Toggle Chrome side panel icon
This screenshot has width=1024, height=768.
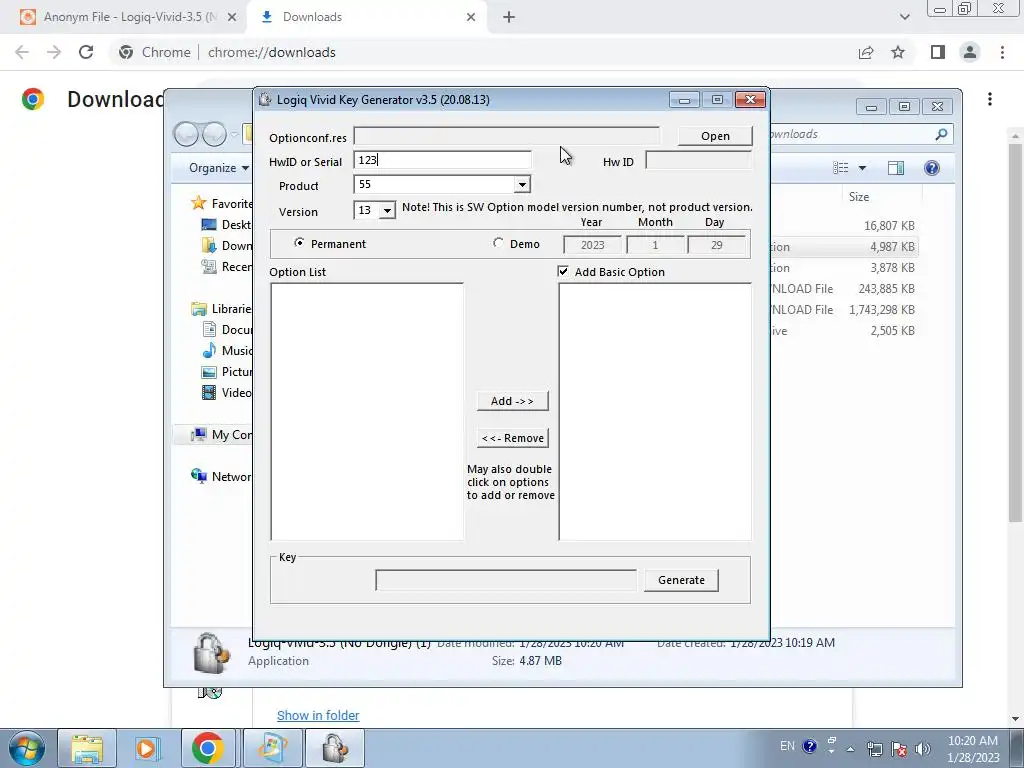click(x=938, y=52)
